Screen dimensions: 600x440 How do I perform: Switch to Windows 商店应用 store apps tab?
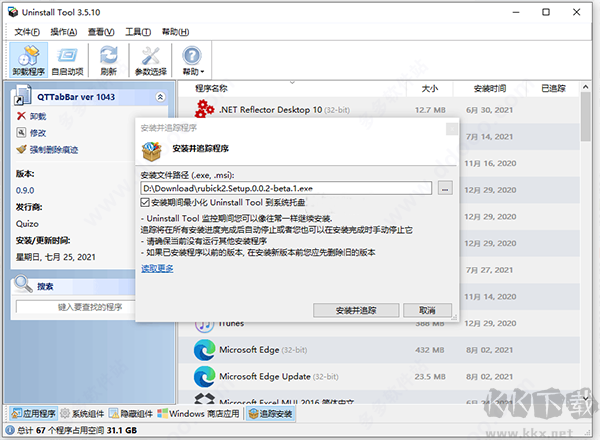(198, 414)
